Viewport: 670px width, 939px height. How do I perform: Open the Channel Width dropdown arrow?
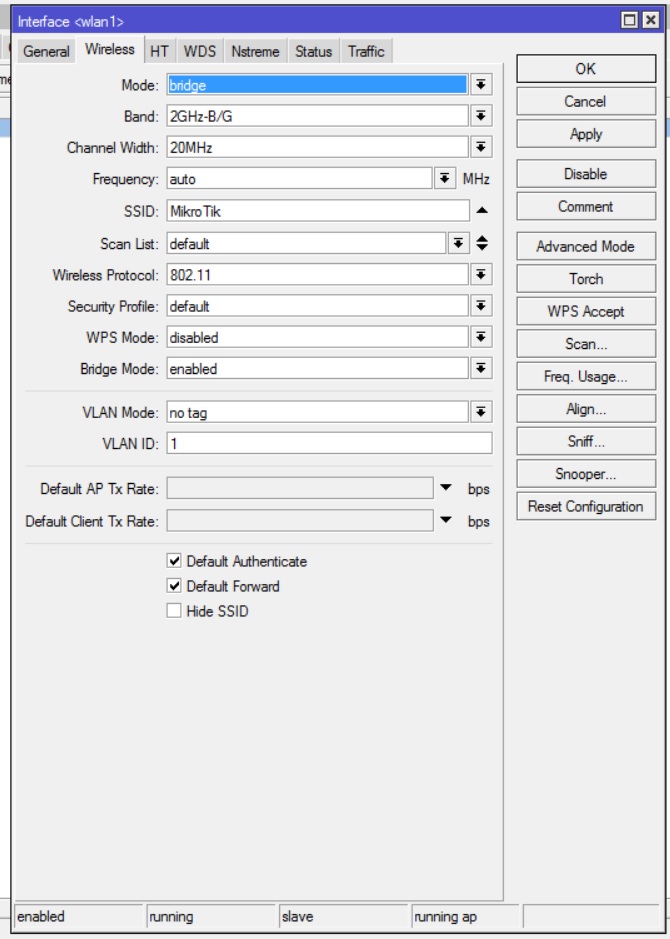(481, 147)
